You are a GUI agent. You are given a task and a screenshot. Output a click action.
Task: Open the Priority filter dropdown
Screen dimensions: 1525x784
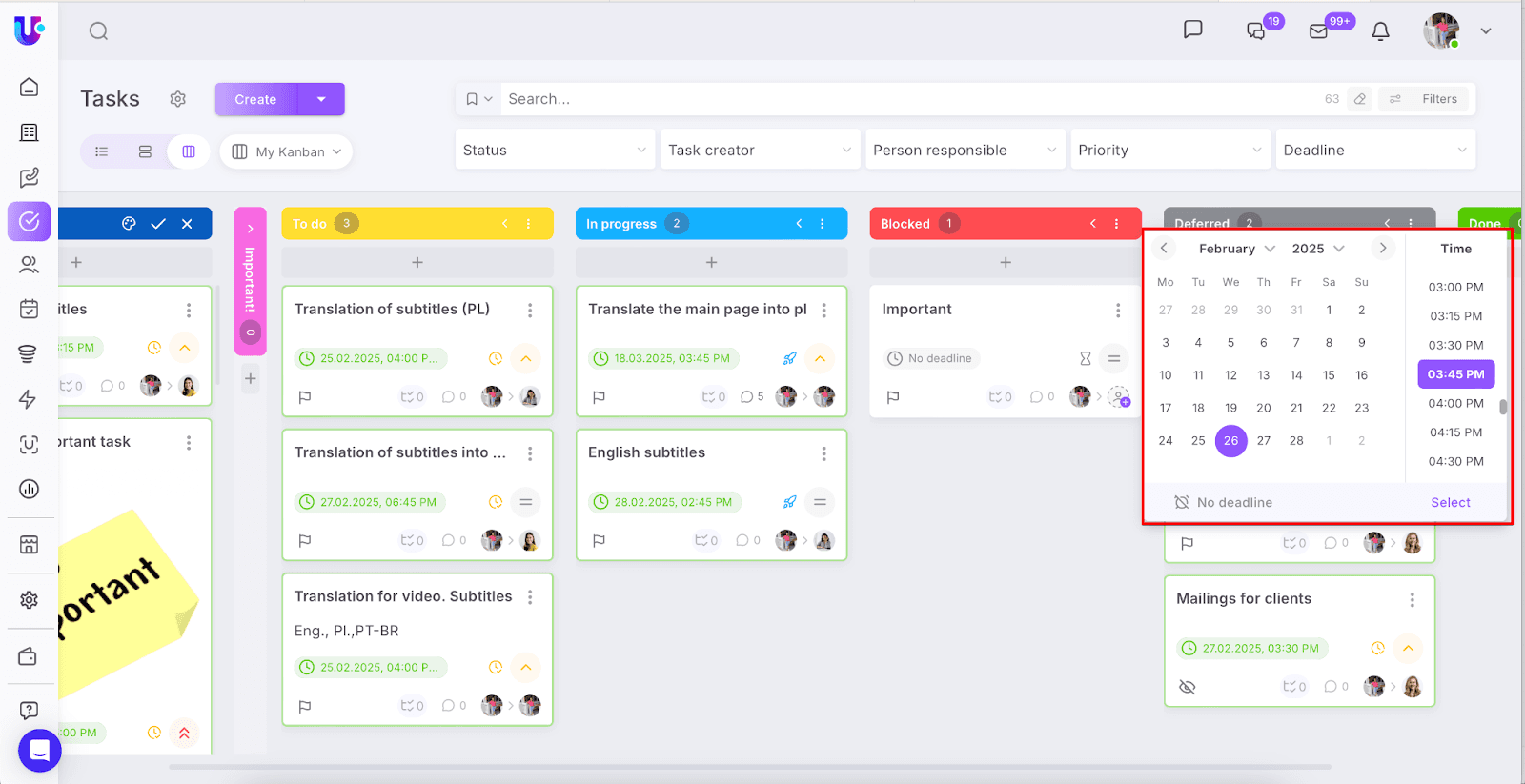point(1169,151)
